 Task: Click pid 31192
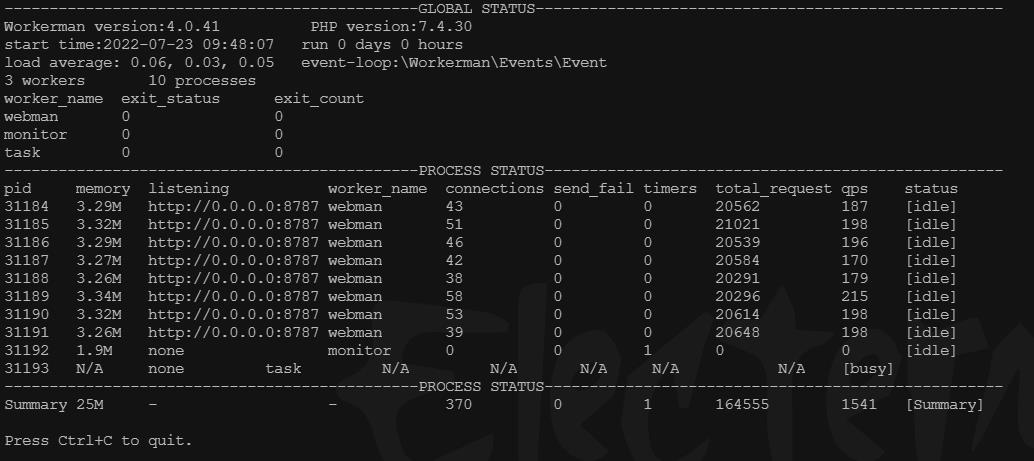pos(26,351)
